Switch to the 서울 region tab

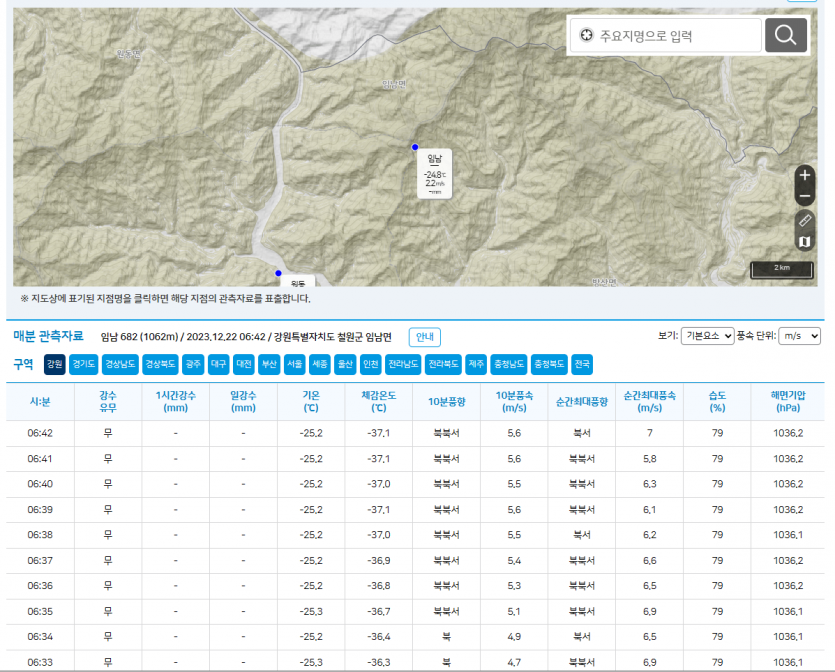(294, 364)
